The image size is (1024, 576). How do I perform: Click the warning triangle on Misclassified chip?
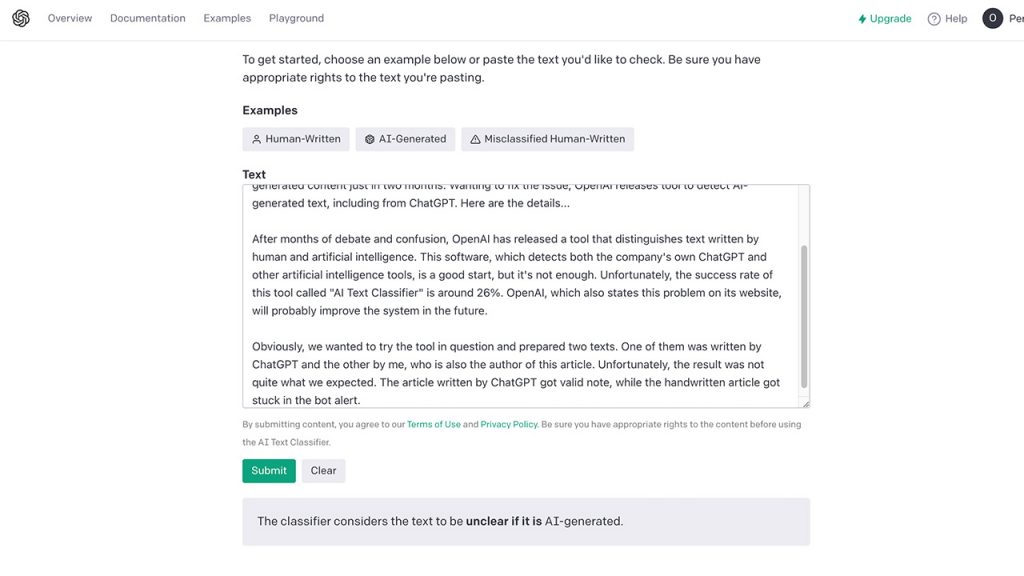474,139
